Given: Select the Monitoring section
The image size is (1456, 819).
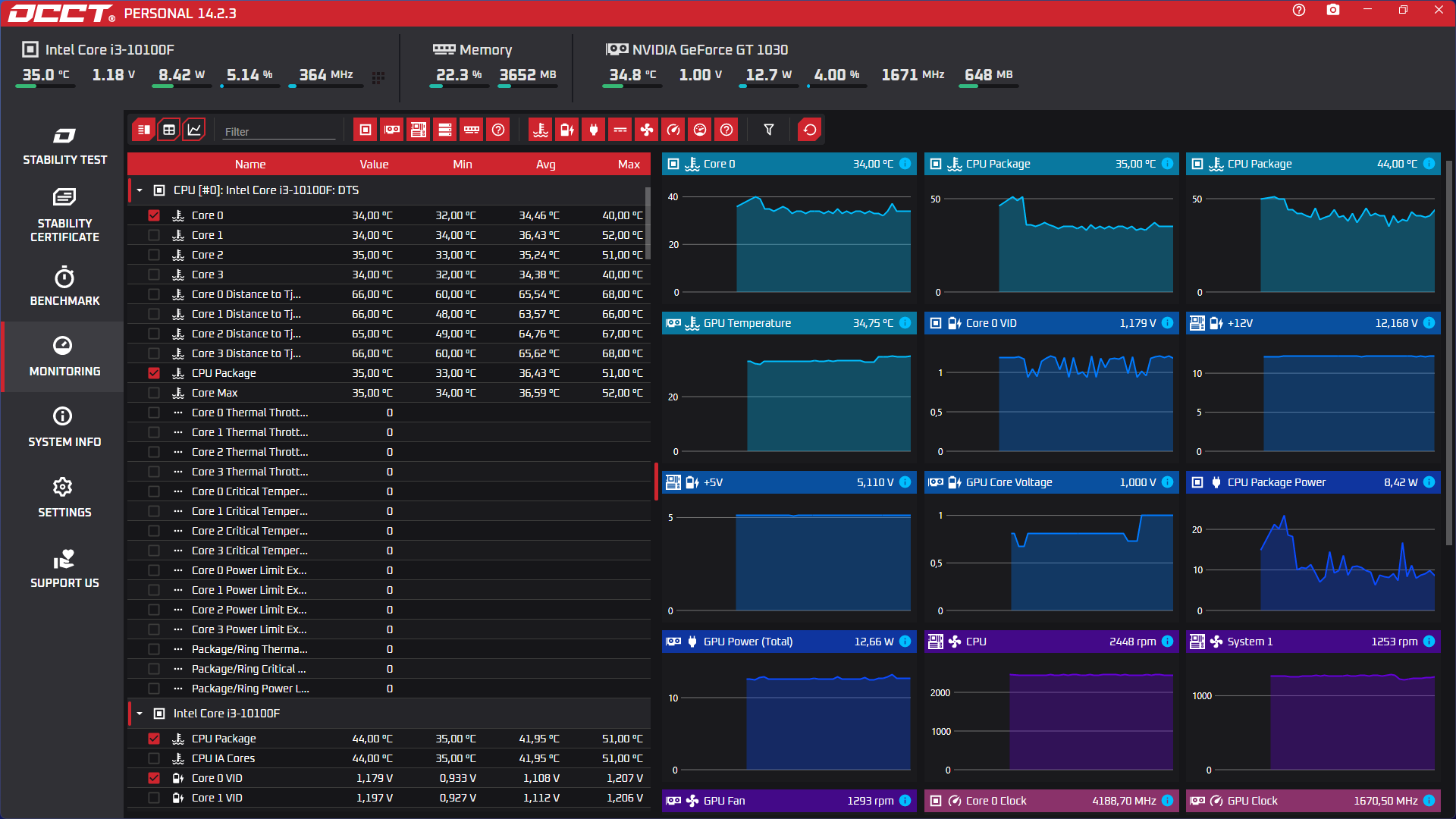Looking at the screenshot, I should pyautogui.click(x=64, y=356).
